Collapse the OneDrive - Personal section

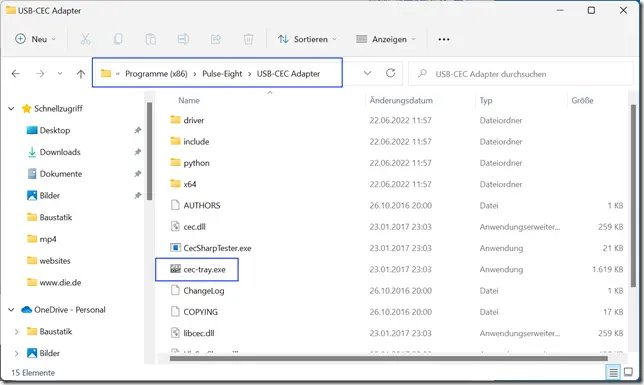coord(11,309)
